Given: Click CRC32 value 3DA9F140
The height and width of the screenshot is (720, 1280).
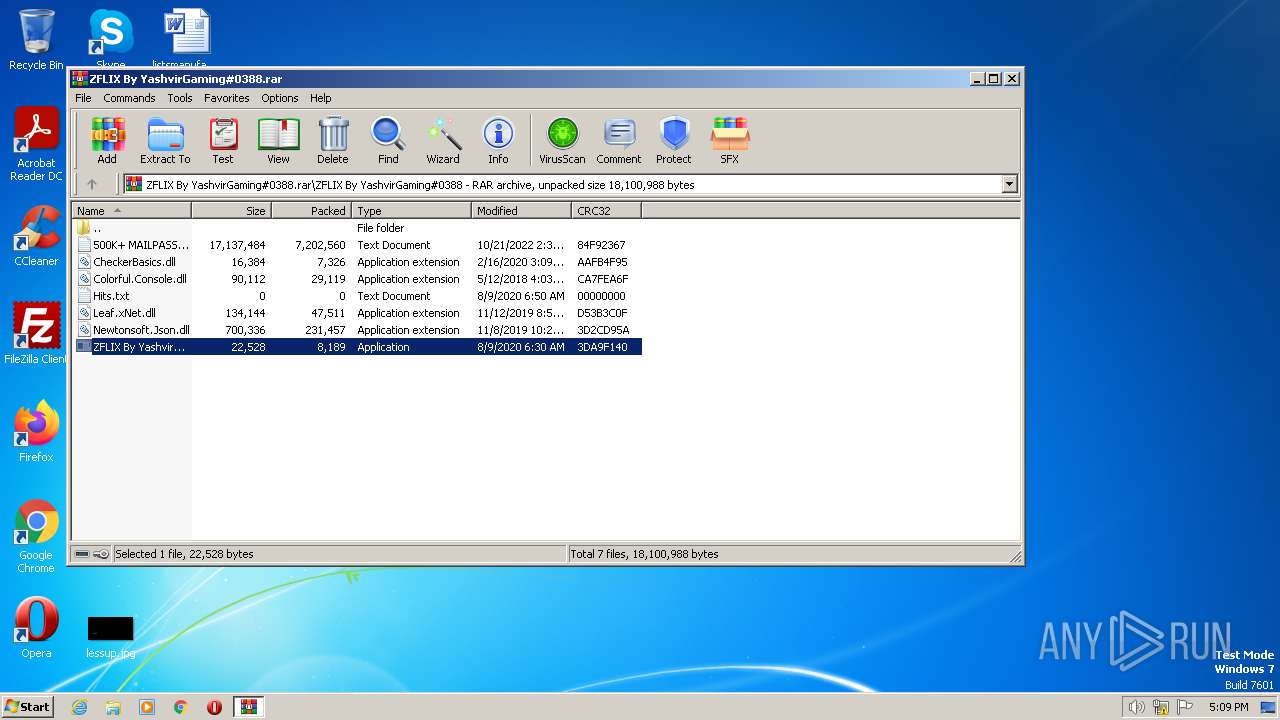Looking at the screenshot, I should [602, 347].
